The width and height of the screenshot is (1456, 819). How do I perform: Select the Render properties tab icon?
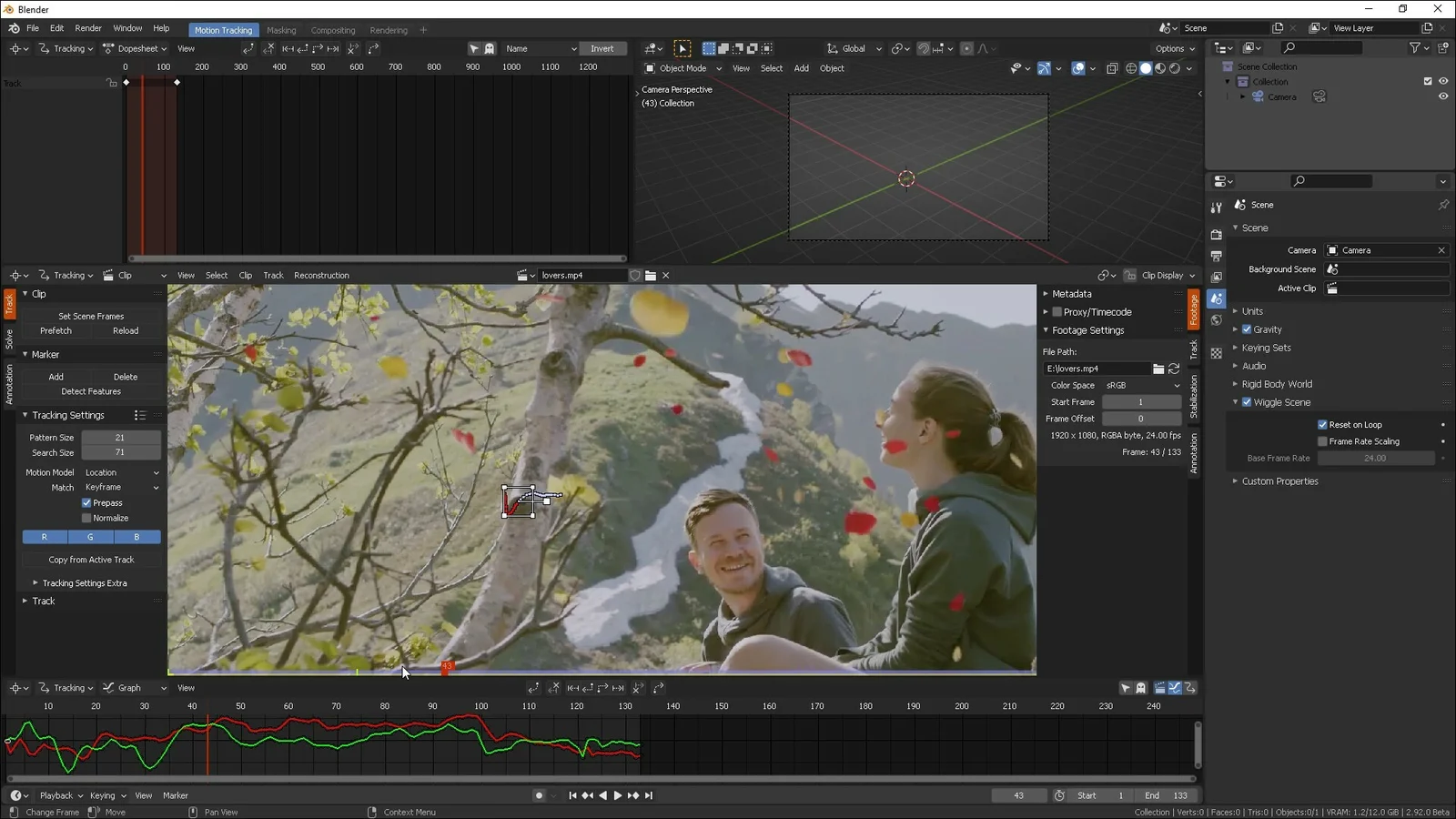tap(1217, 235)
